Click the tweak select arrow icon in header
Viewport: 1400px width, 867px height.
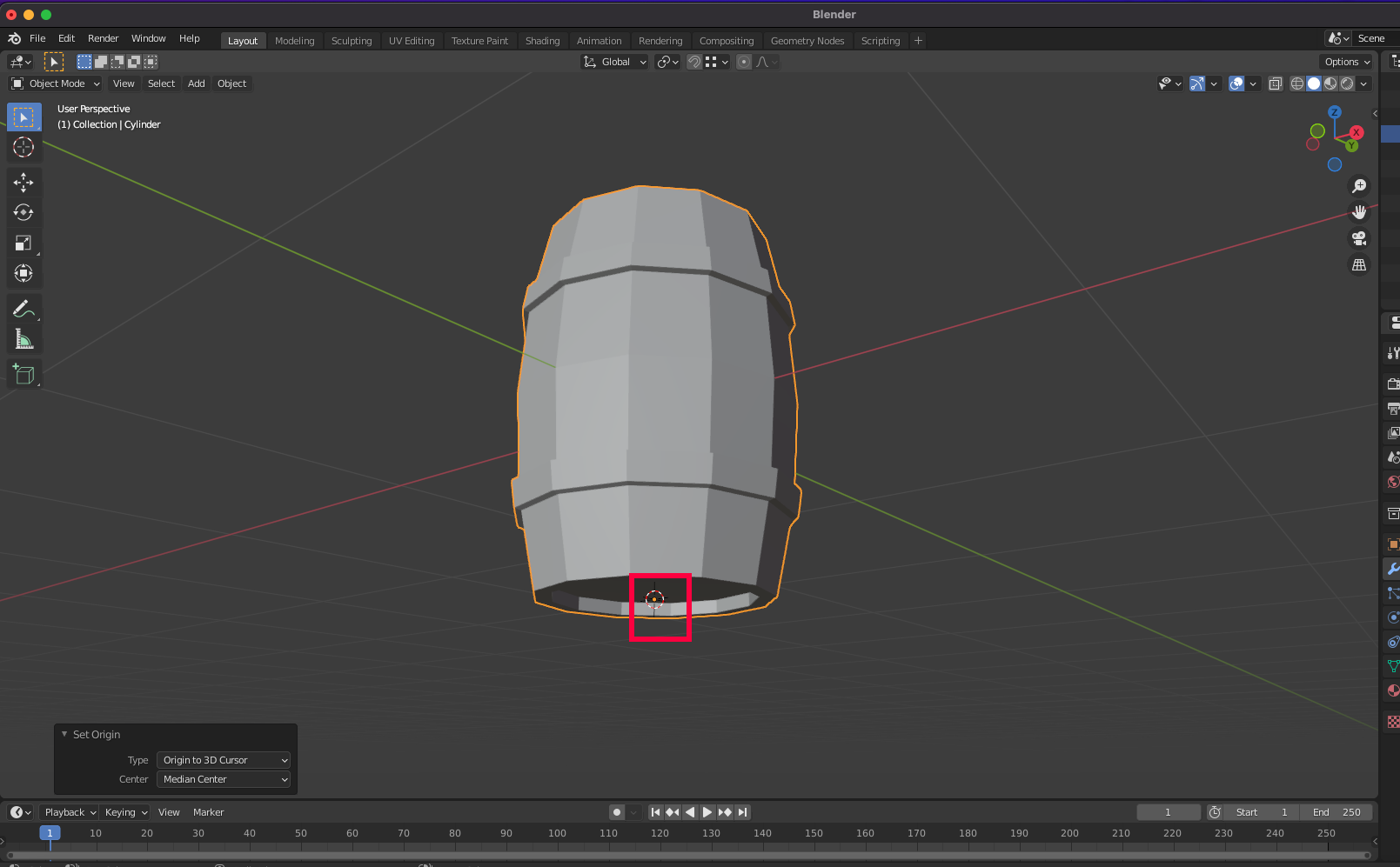54,62
